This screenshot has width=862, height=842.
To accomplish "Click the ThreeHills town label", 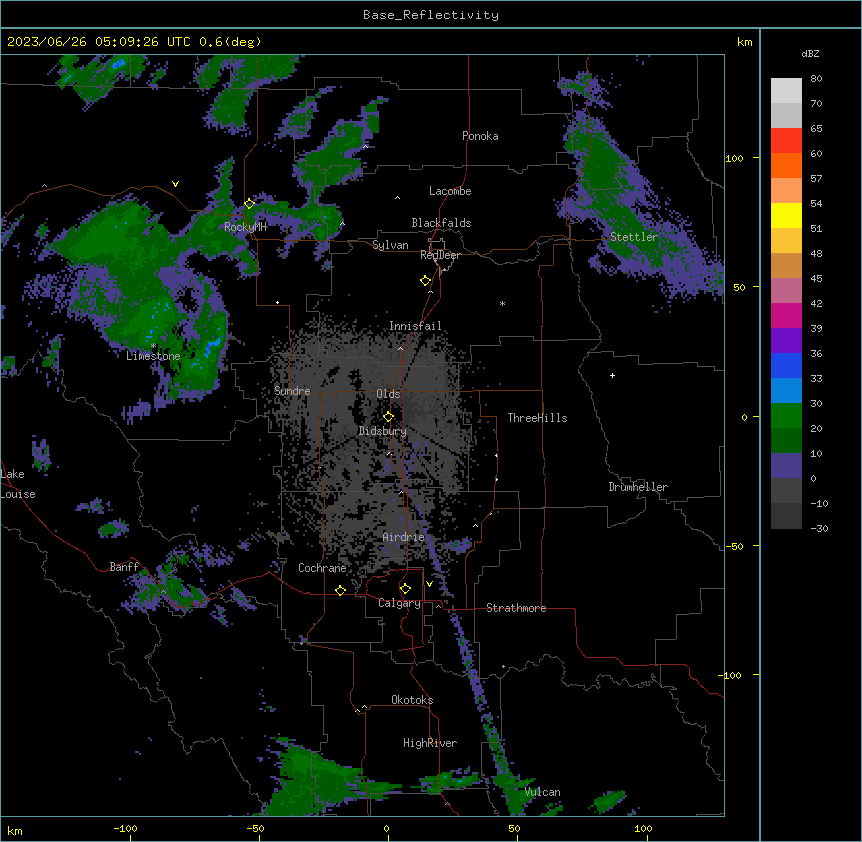I will pyautogui.click(x=537, y=418).
